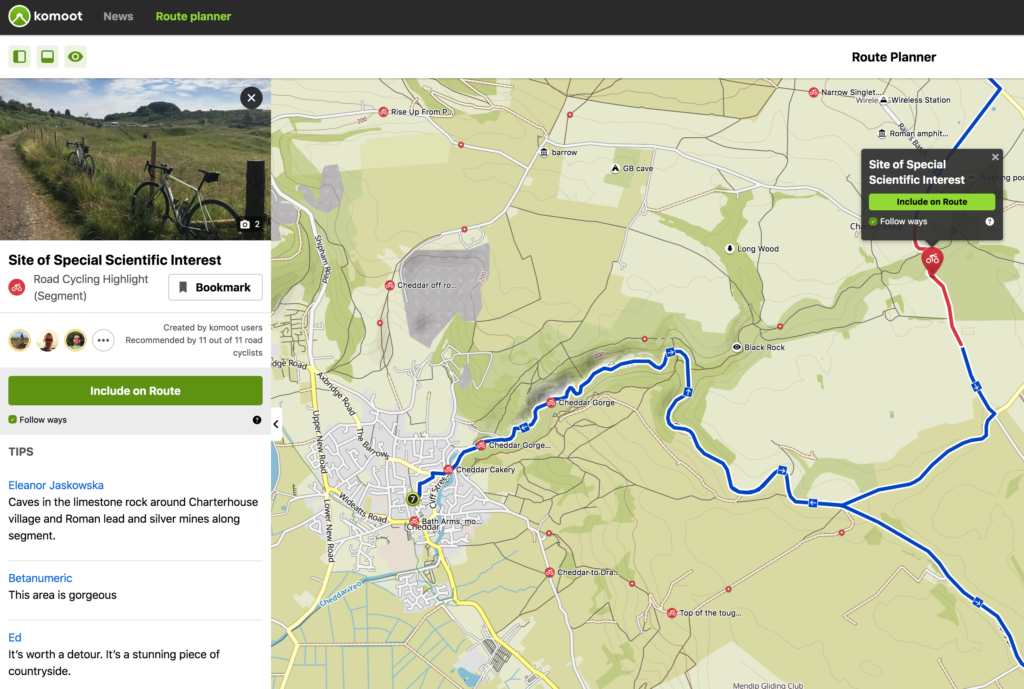
Task: Click the sidebar Include on Route button
Action: tap(135, 391)
